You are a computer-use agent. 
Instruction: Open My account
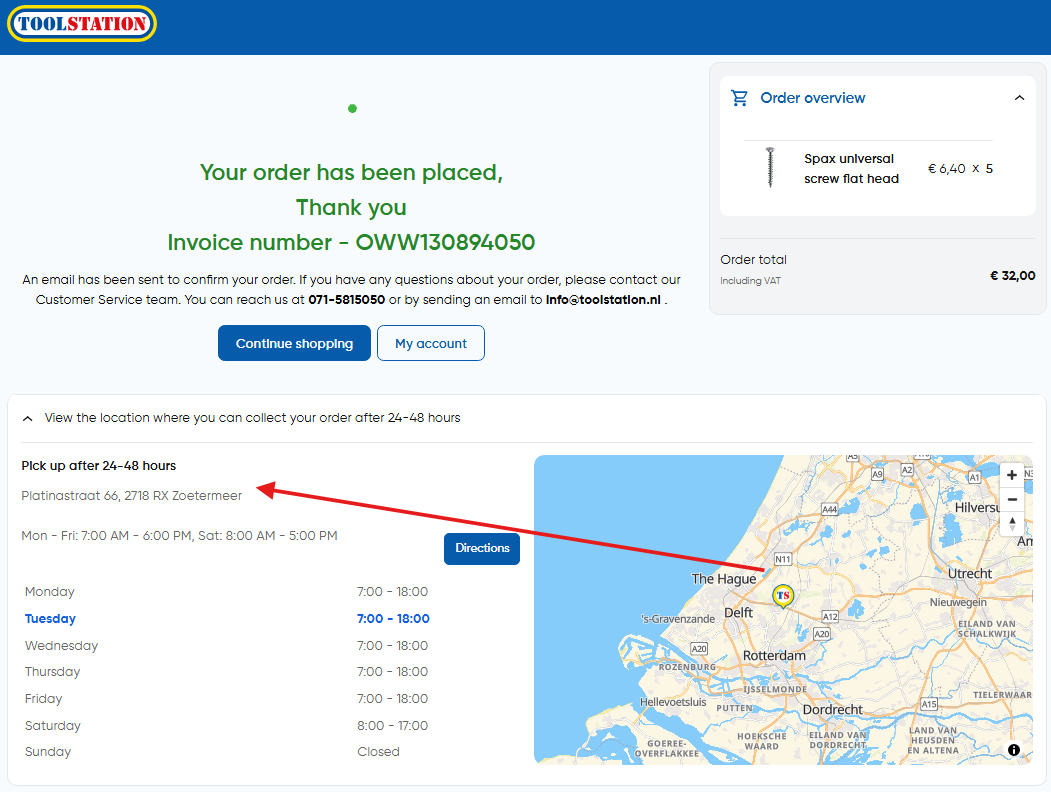tap(430, 343)
